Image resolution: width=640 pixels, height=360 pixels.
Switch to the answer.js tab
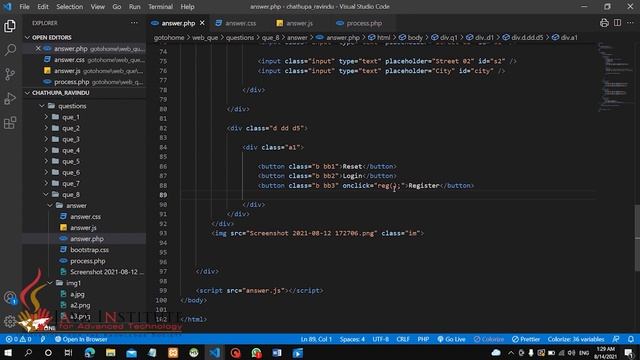[299, 23]
